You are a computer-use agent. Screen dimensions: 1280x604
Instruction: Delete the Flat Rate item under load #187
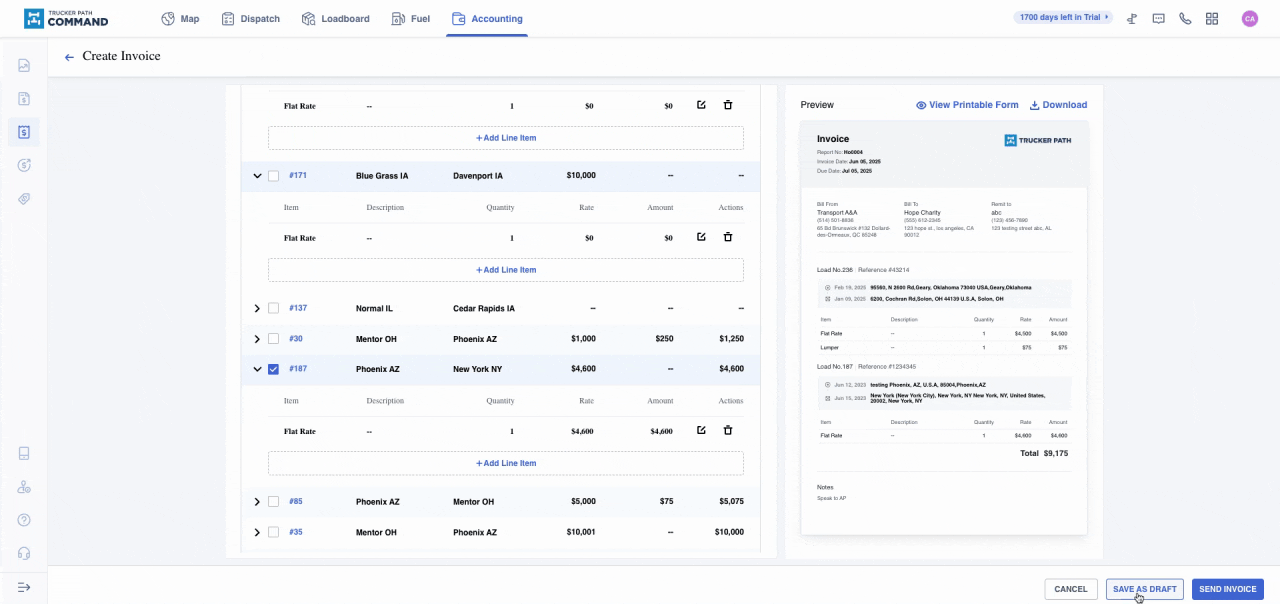(x=728, y=431)
